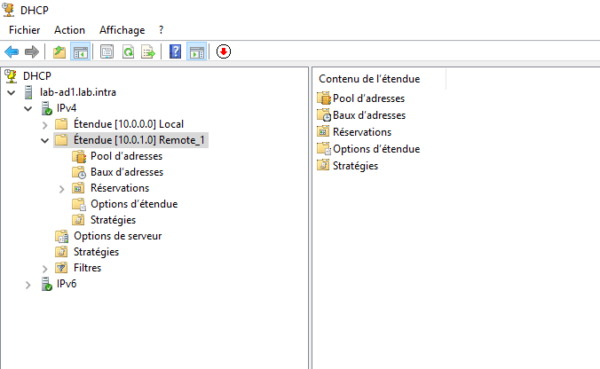Expand the Réservations node in the tree

(x=62, y=189)
